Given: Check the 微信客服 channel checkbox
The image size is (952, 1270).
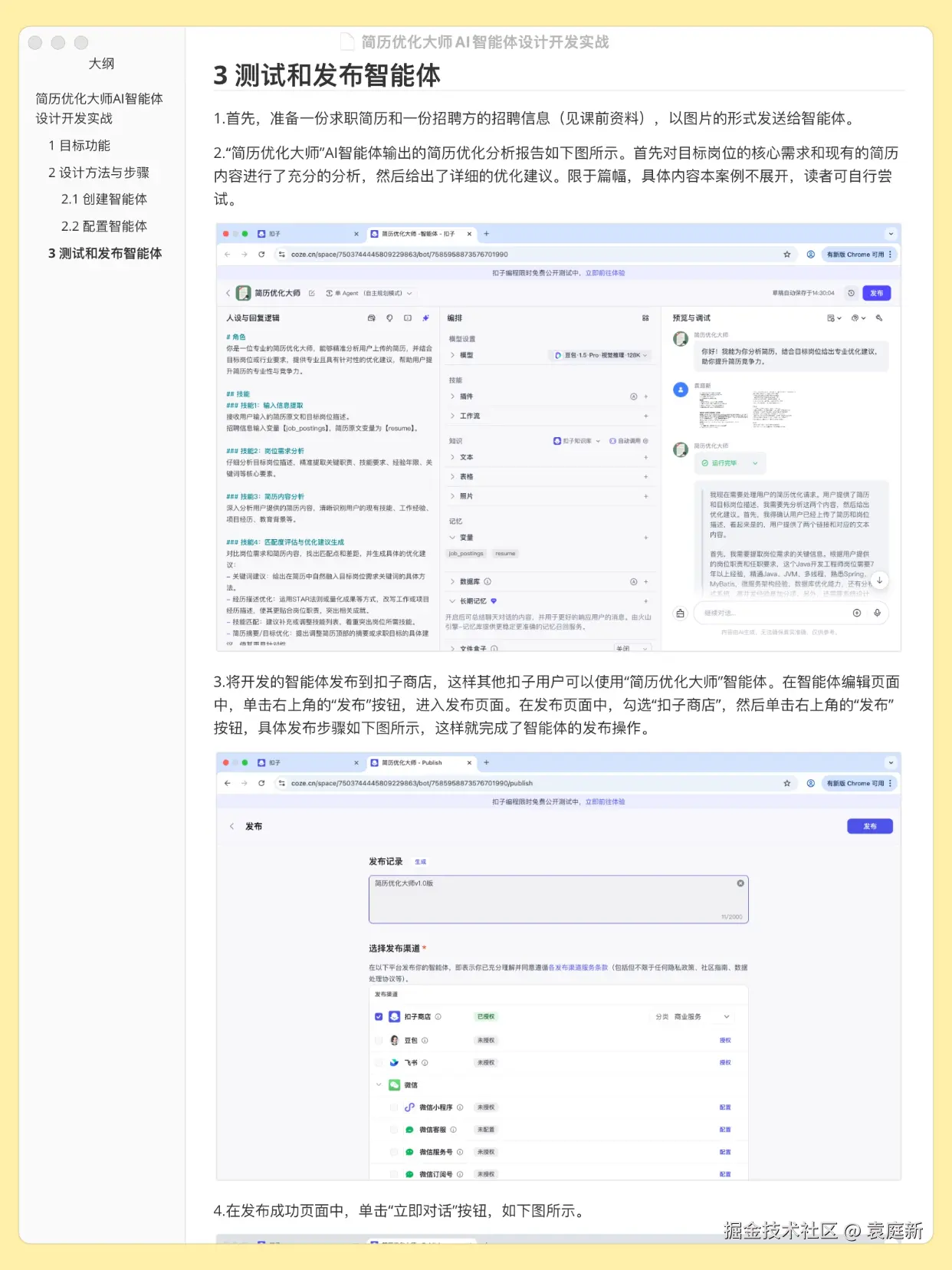Looking at the screenshot, I should (x=394, y=1130).
